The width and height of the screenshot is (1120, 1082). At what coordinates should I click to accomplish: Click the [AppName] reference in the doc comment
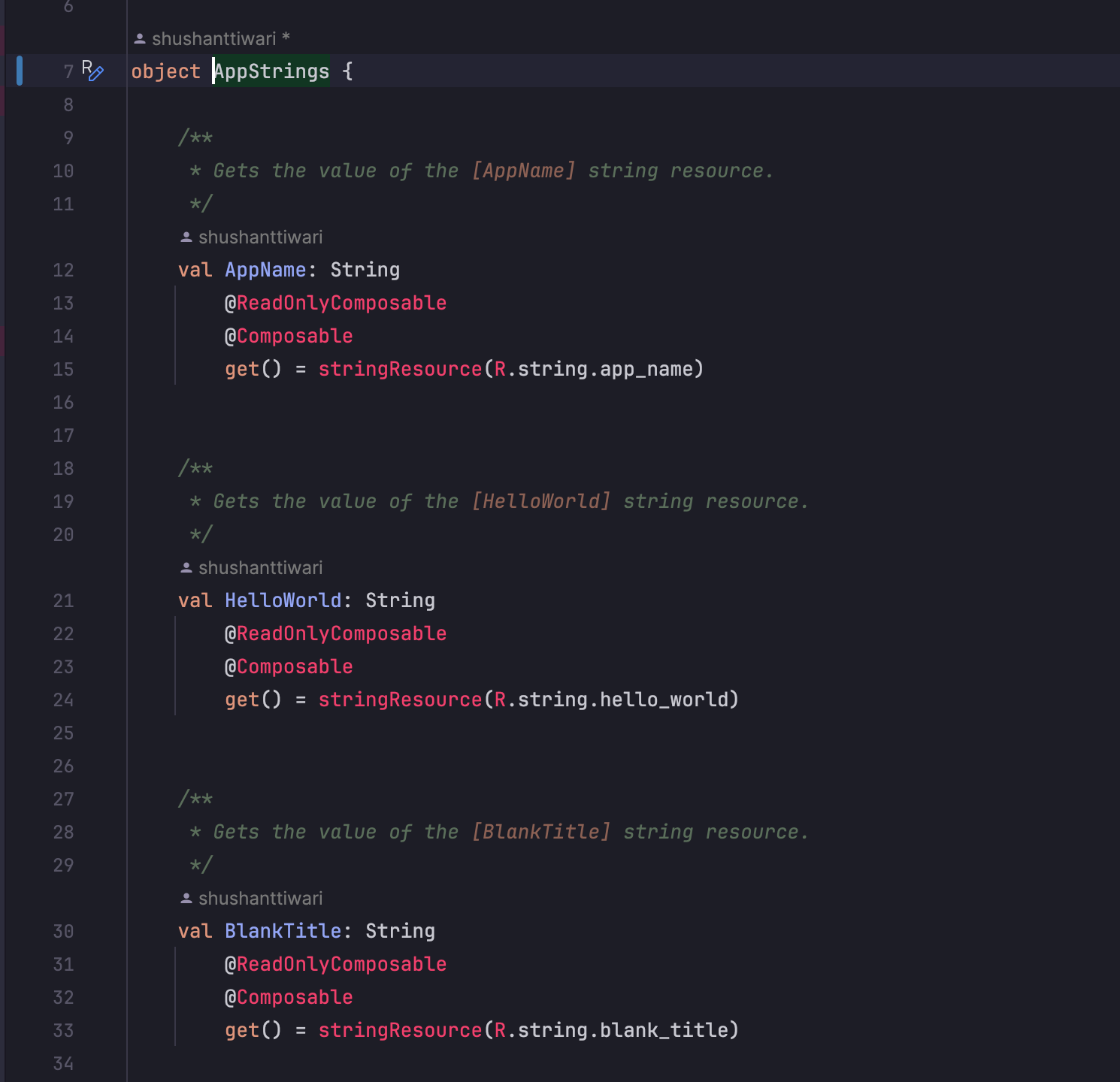pos(524,171)
